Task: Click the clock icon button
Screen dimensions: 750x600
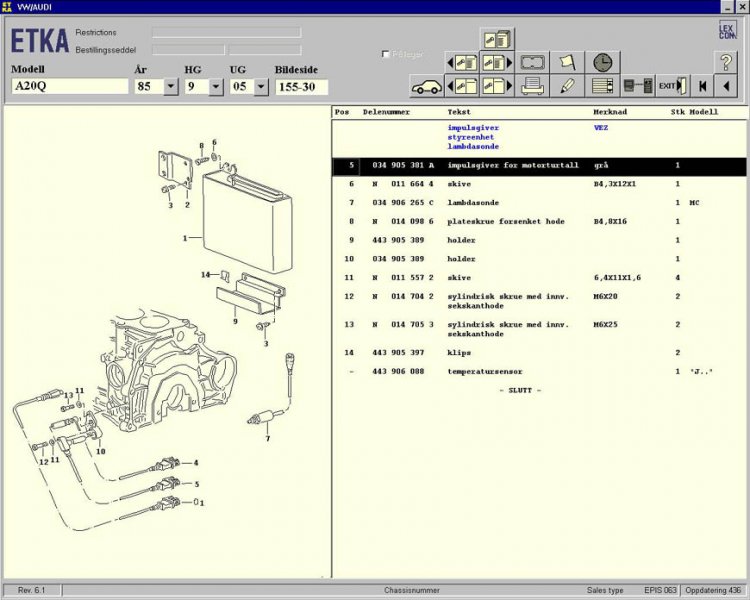Action: (603, 62)
